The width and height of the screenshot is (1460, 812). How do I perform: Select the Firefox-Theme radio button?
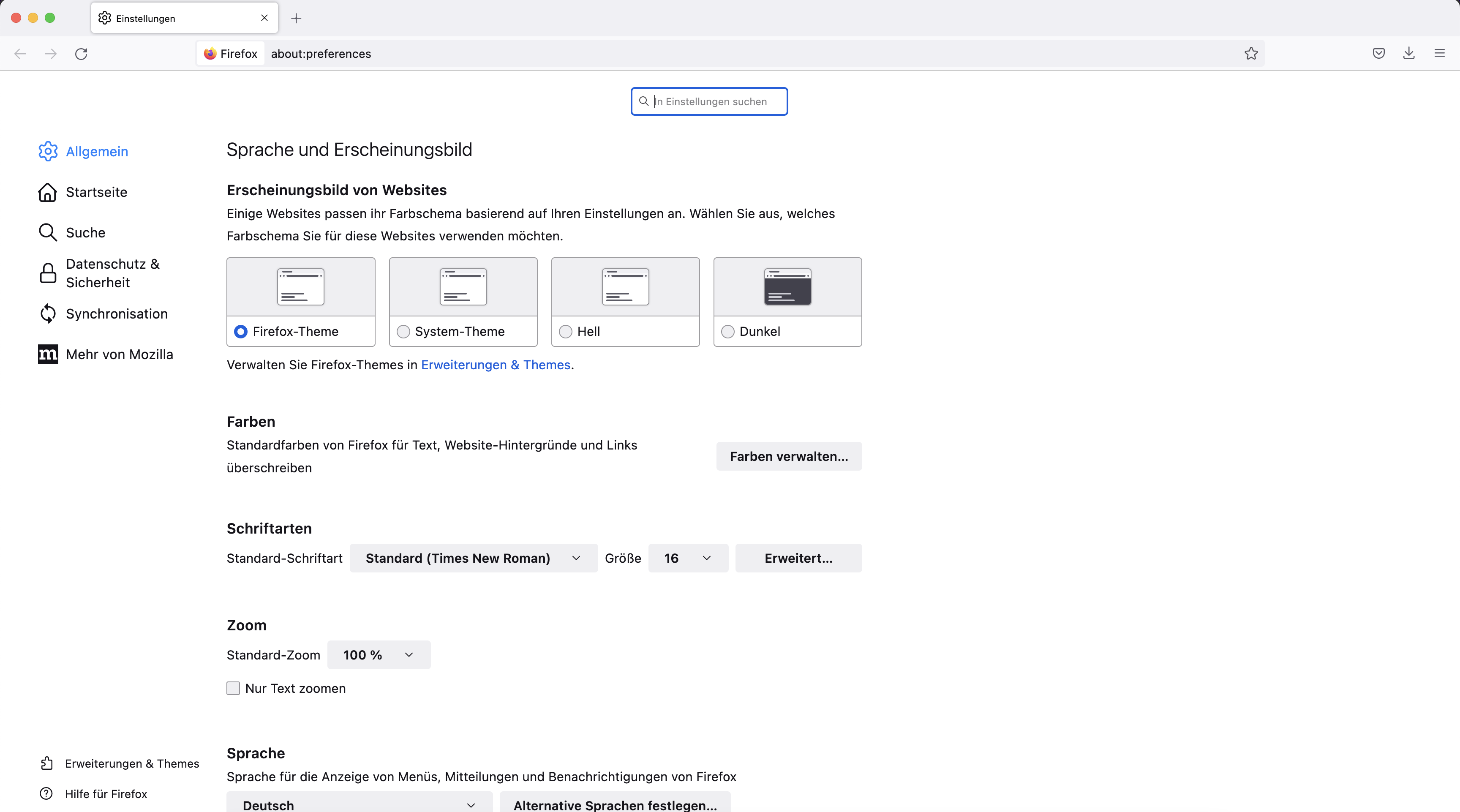241,332
